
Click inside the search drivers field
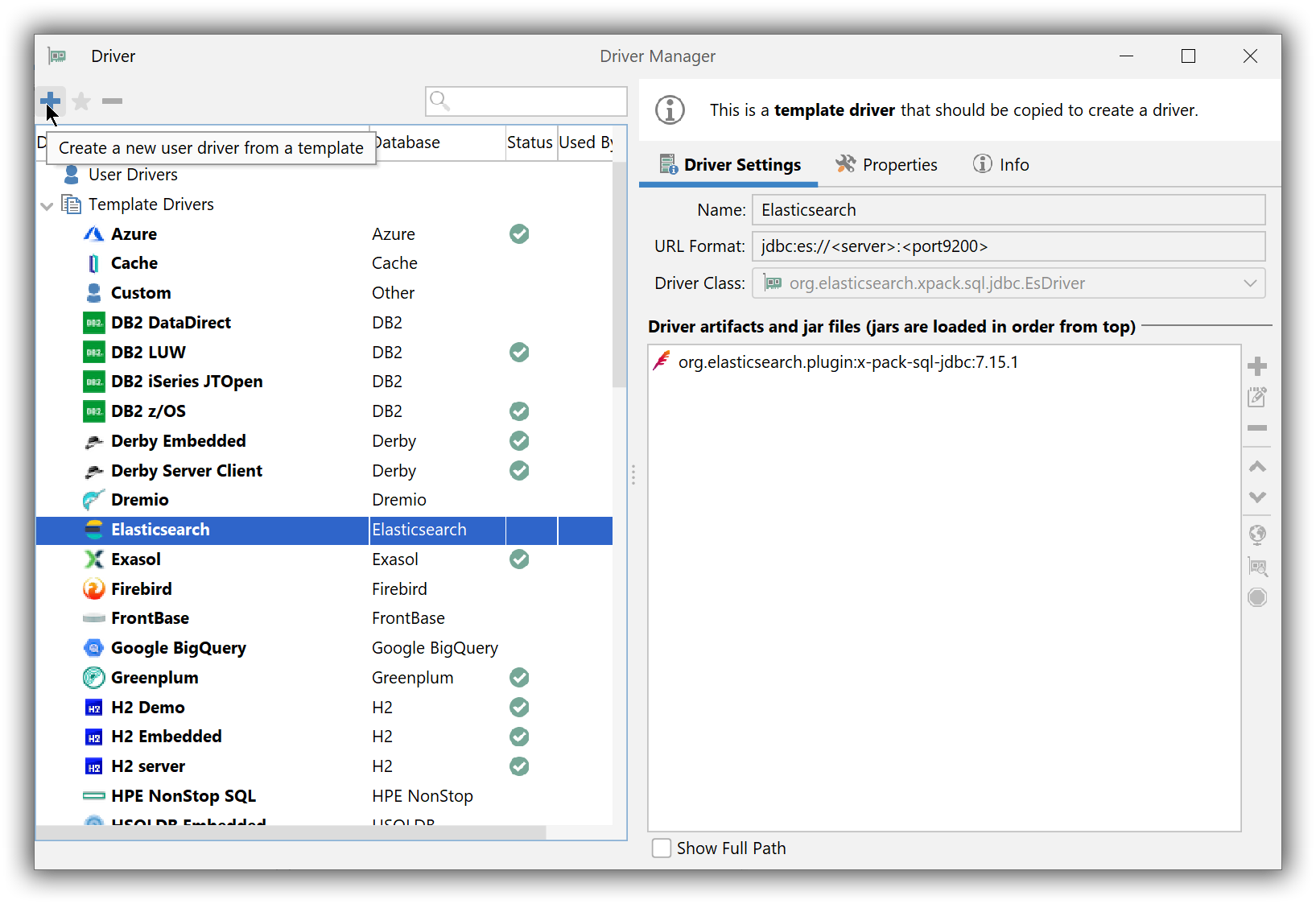(x=526, y=101)
